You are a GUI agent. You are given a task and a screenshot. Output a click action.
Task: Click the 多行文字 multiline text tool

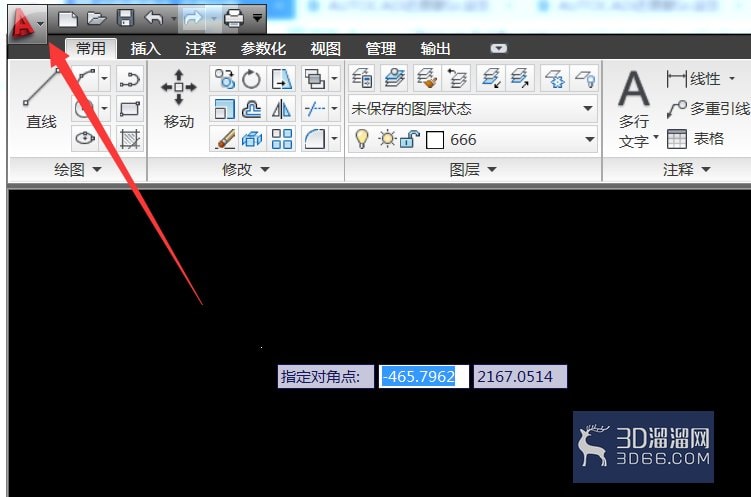click(636, 109)
